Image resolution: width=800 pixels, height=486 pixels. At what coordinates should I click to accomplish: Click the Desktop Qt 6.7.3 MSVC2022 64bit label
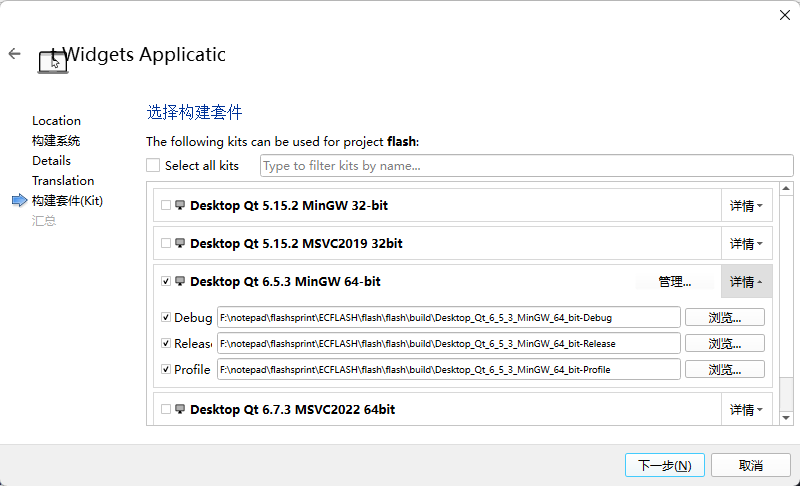click(292, 410)
